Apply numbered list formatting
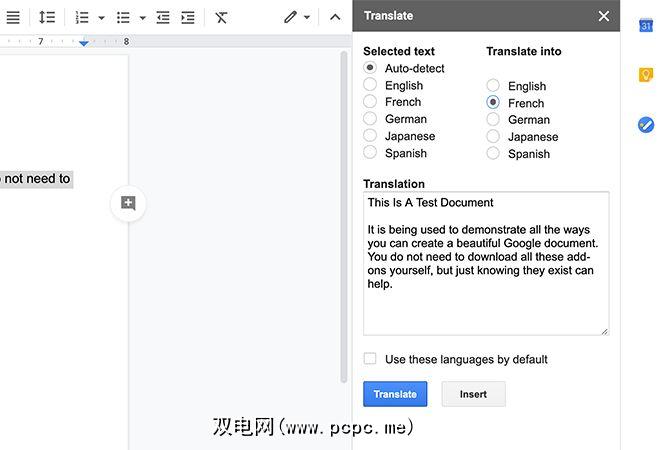 click(x=82, y=17)
